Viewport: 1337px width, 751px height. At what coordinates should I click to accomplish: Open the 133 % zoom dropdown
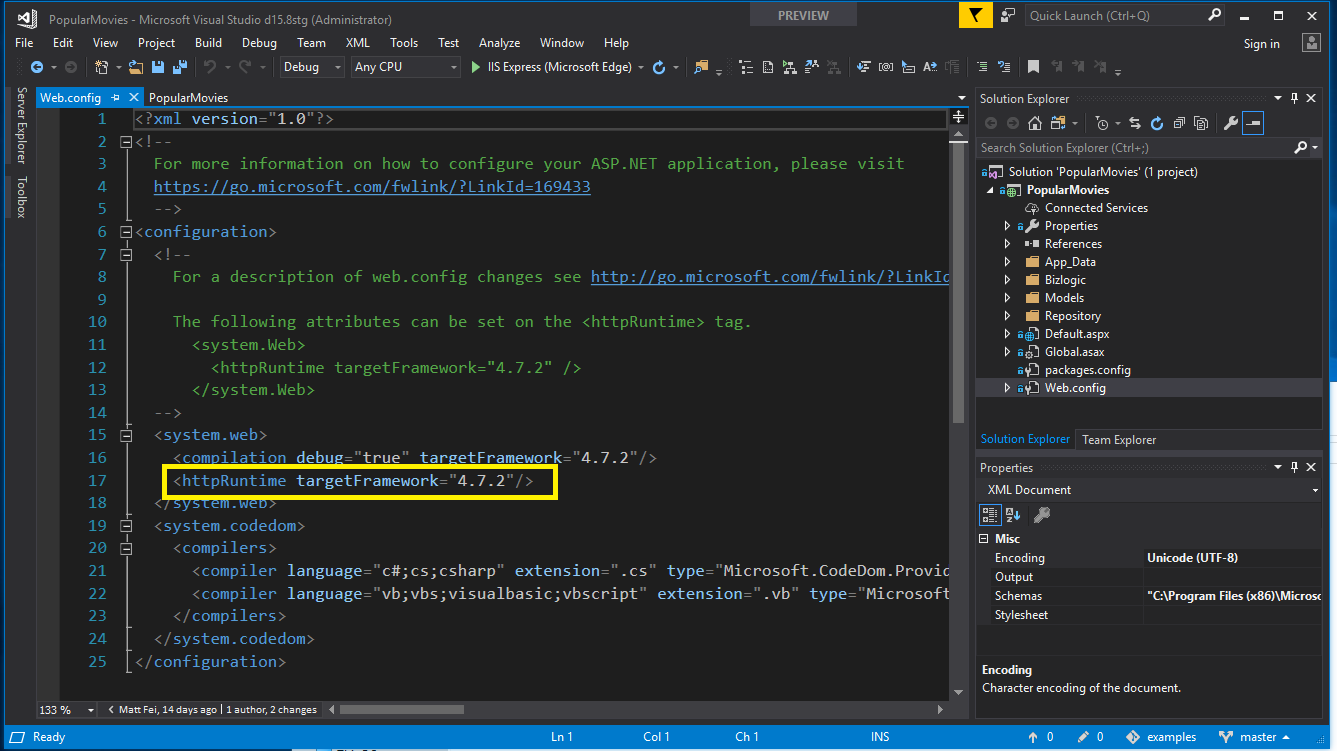pyautogui.click(x=90, y=710)
